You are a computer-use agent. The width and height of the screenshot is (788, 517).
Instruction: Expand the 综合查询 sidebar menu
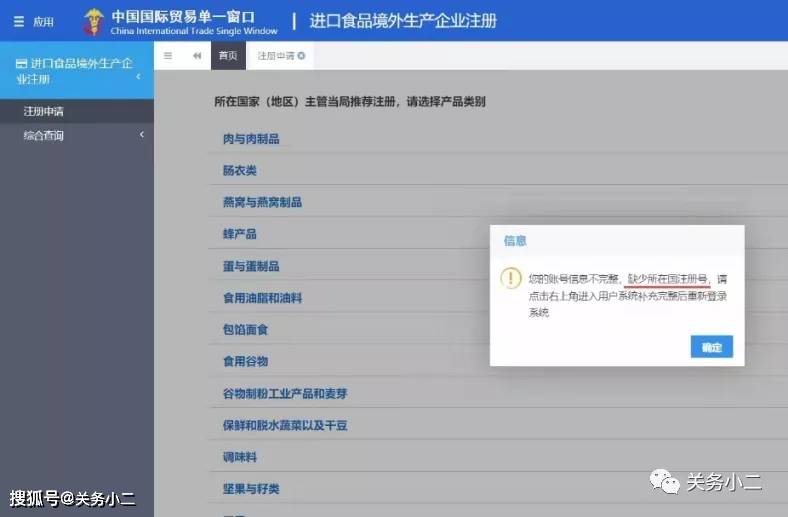click(141, 135)
